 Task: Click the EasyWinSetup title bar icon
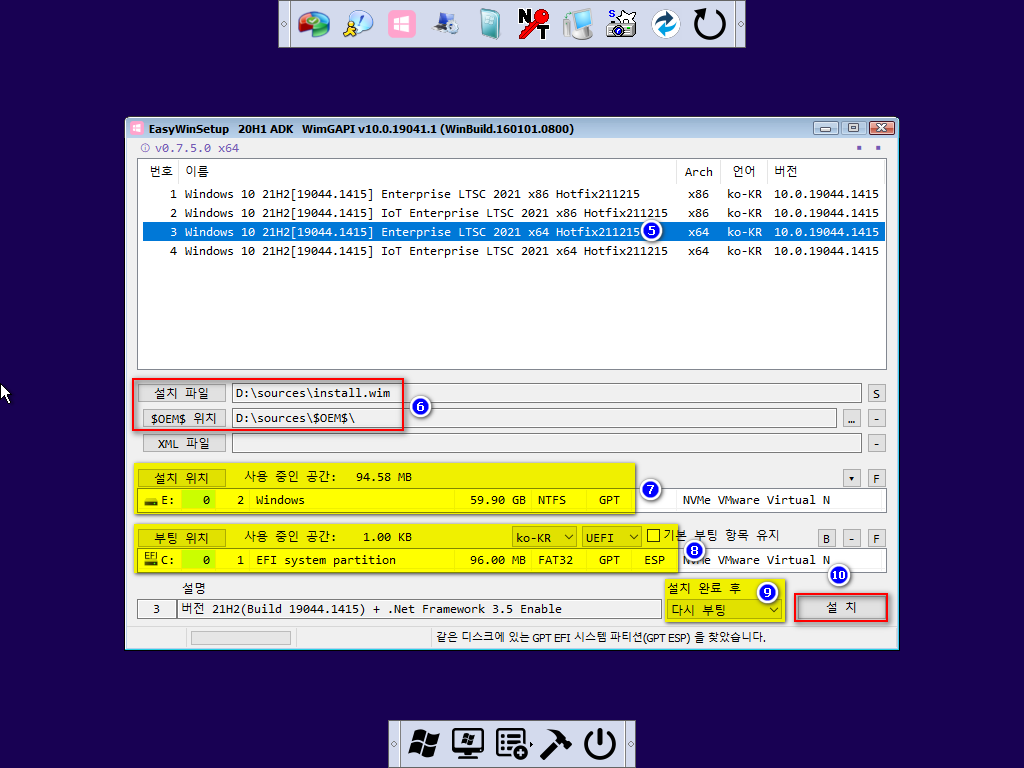136,129
